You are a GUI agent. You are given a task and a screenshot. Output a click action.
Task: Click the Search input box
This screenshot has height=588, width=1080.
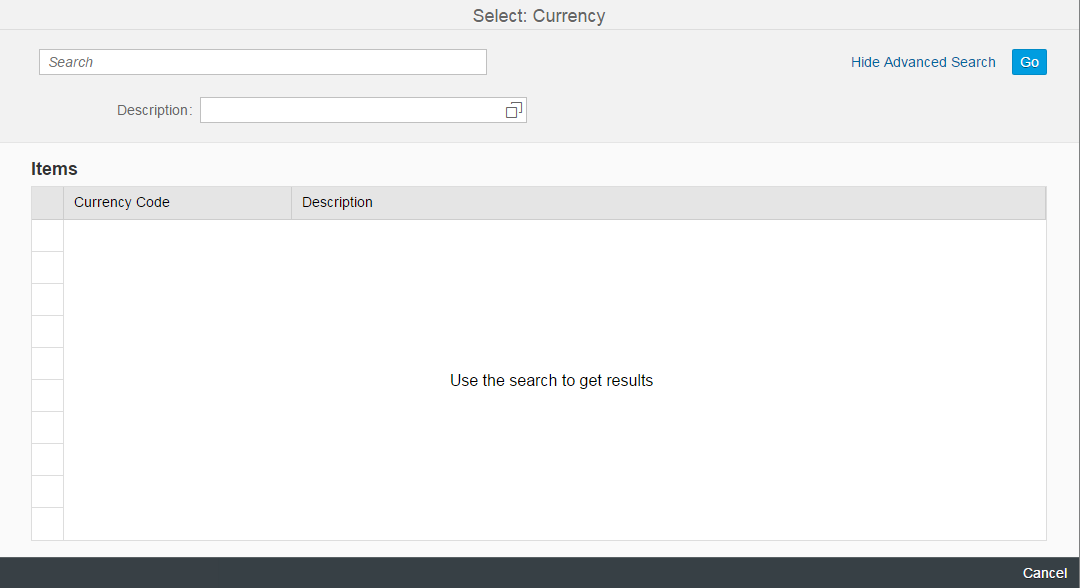point(262,62)
